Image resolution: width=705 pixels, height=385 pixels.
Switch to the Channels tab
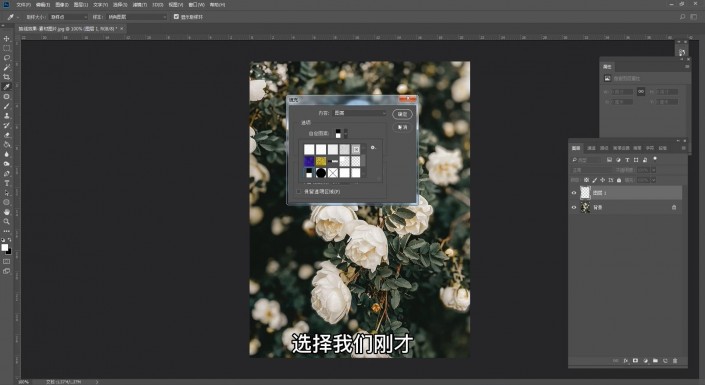(591, 148)
